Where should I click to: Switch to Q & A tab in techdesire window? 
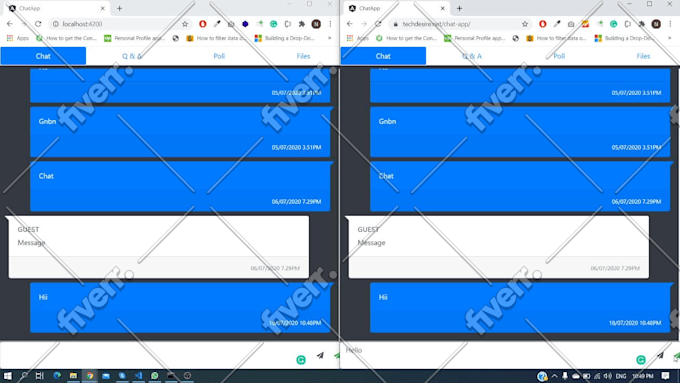(x=472, y=56)
